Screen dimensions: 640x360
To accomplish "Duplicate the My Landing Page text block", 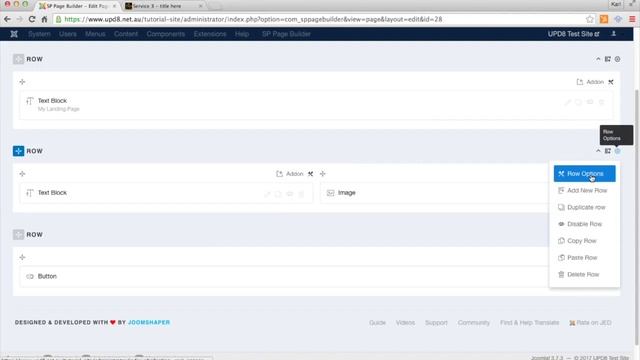I will pos(578,102).
